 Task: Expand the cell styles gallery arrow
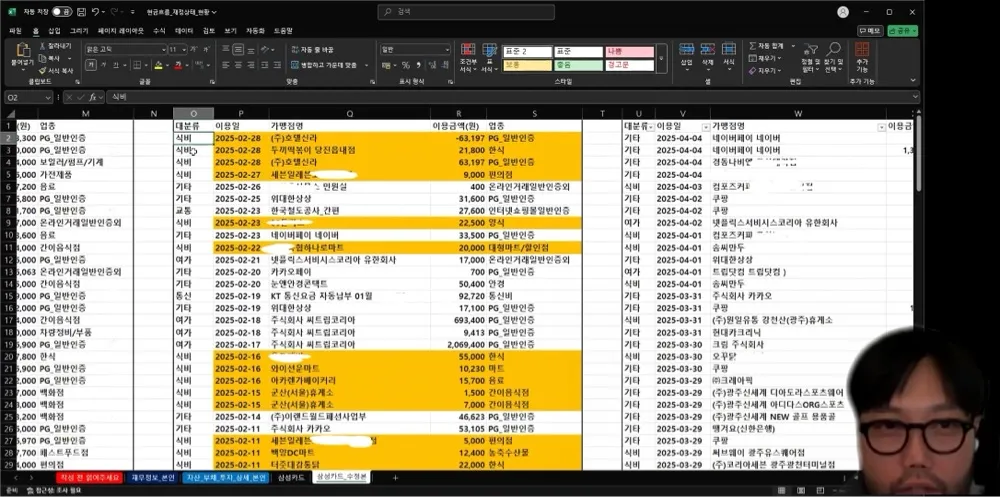click(661, 59)
